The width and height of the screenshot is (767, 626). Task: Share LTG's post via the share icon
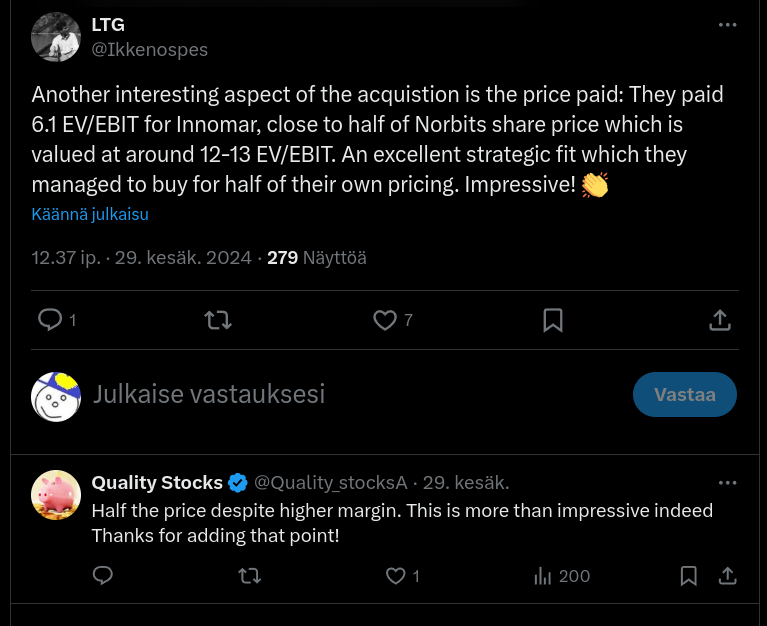click(x=719, y=320)
